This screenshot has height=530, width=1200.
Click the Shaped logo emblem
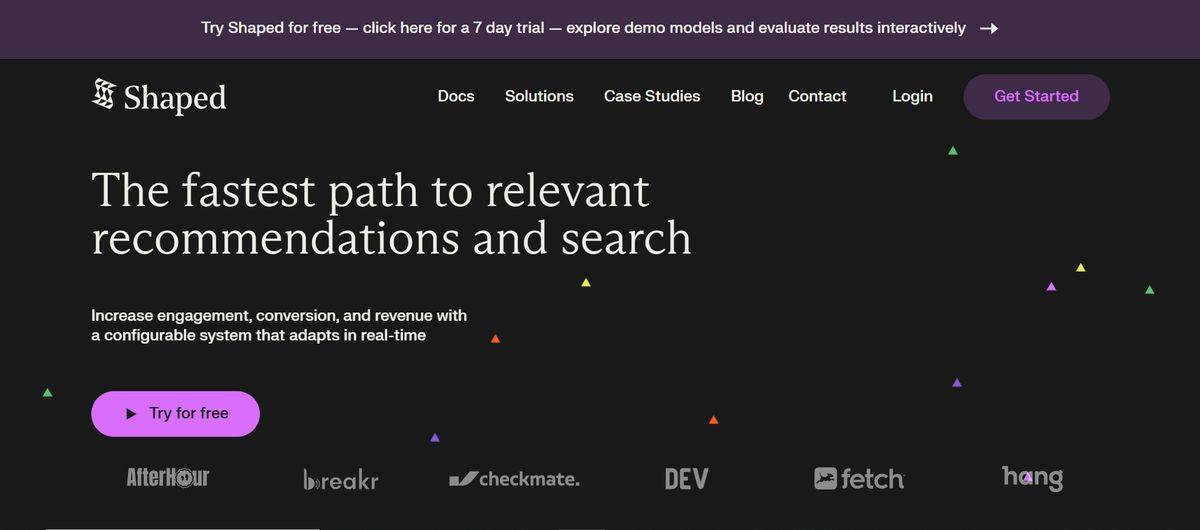(103, 95)
